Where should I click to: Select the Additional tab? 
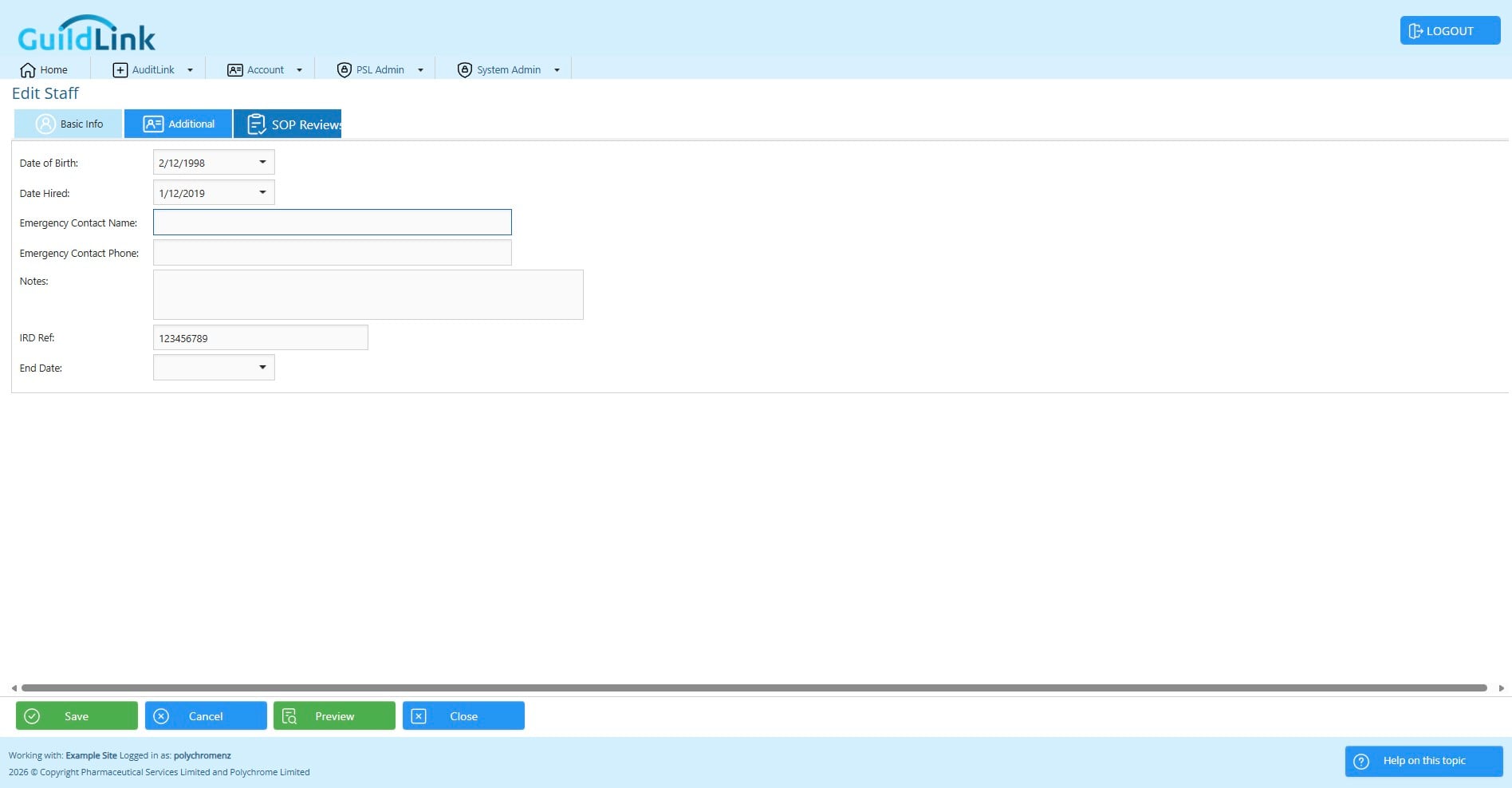[x=178, y=124]
